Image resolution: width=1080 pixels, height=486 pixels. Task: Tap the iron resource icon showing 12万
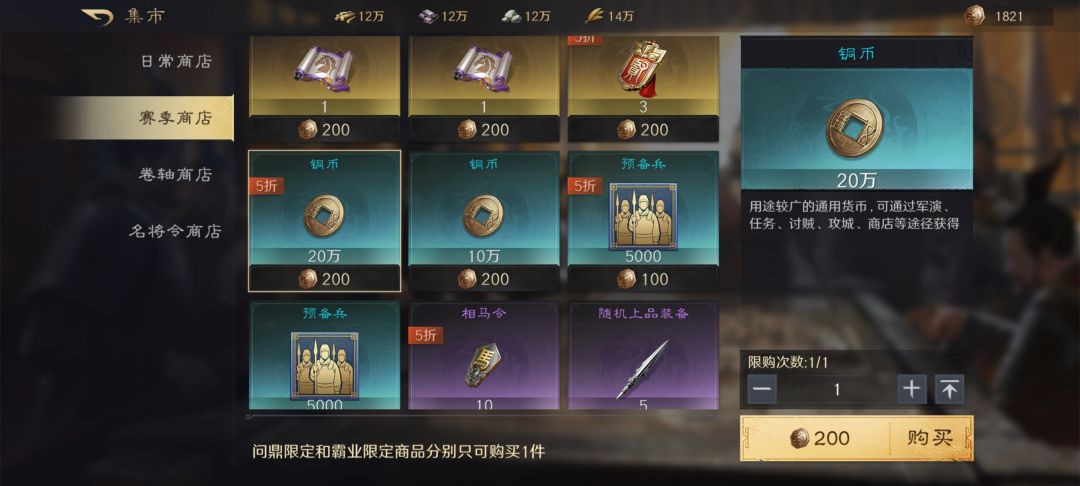pos(428,17)
